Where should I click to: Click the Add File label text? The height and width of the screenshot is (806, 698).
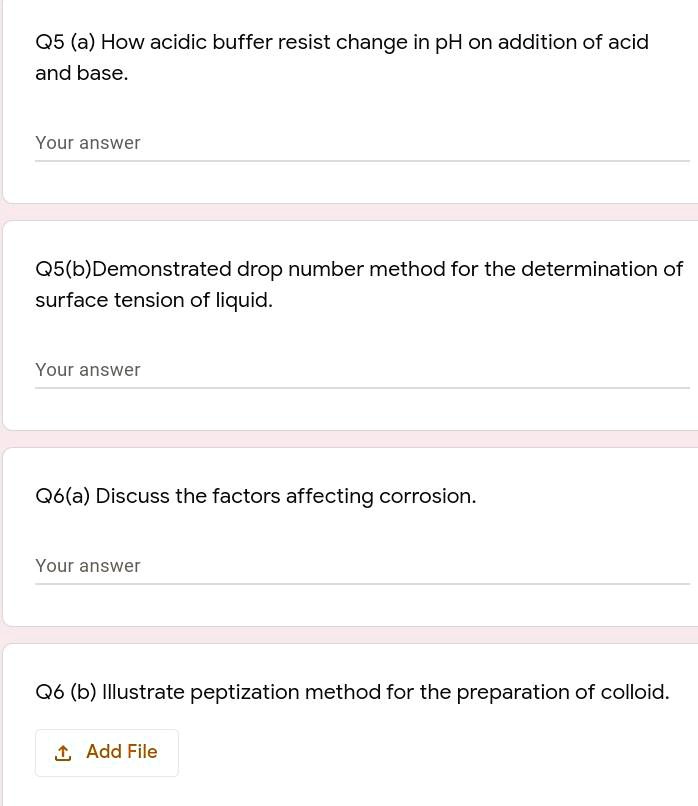[x=121, y=752]
